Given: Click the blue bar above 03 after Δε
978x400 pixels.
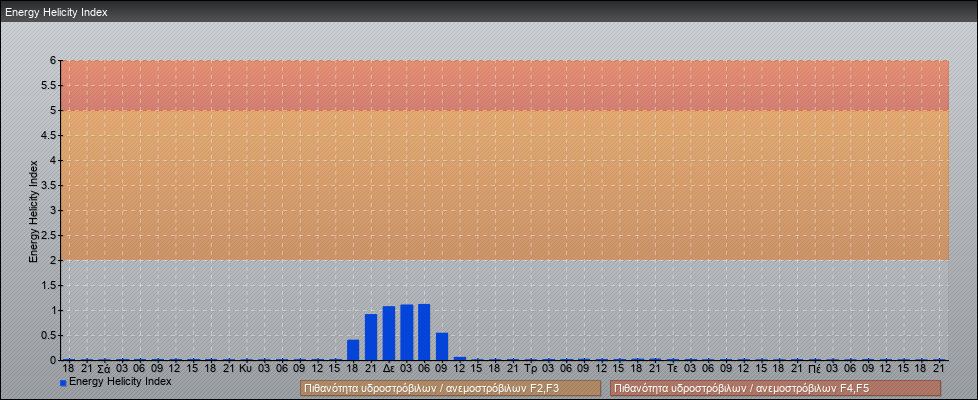Looking at the screenshot, I should click(407, 332).
